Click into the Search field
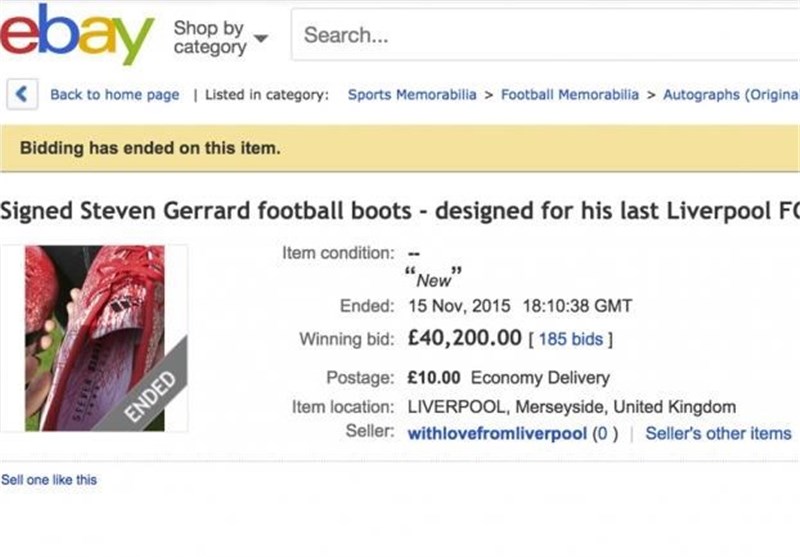Image resolution: width=800 pixels, height=557 pixels. (540, 36)
